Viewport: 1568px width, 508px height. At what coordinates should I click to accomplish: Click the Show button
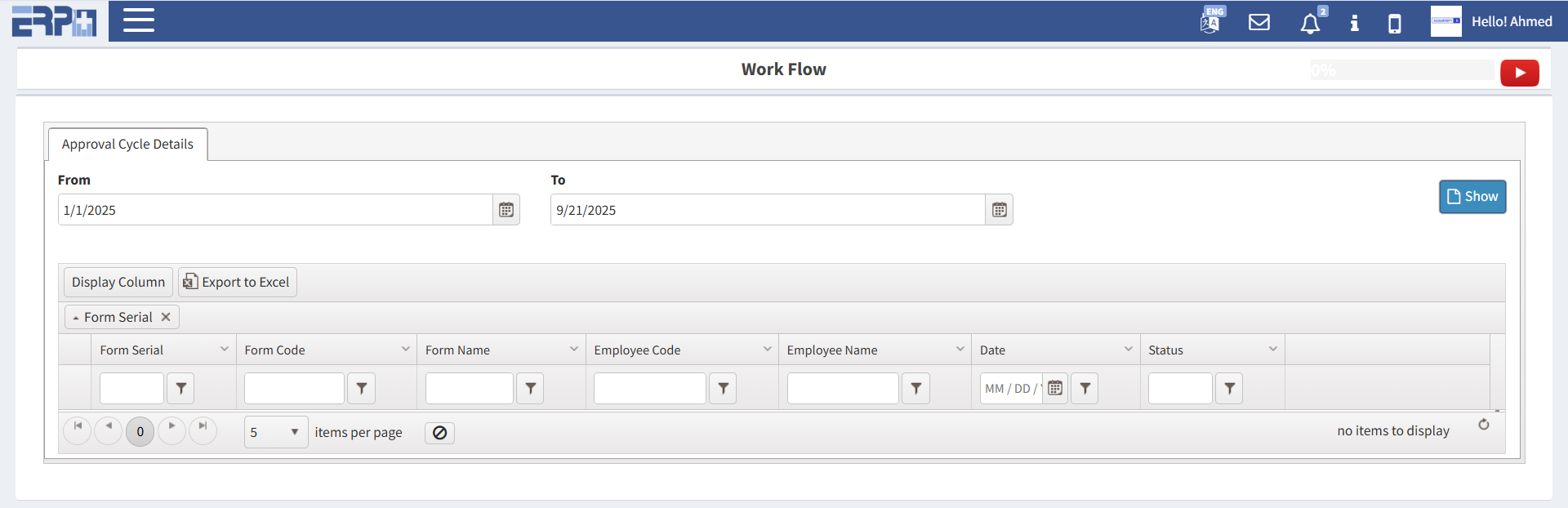click(1472, 197)
